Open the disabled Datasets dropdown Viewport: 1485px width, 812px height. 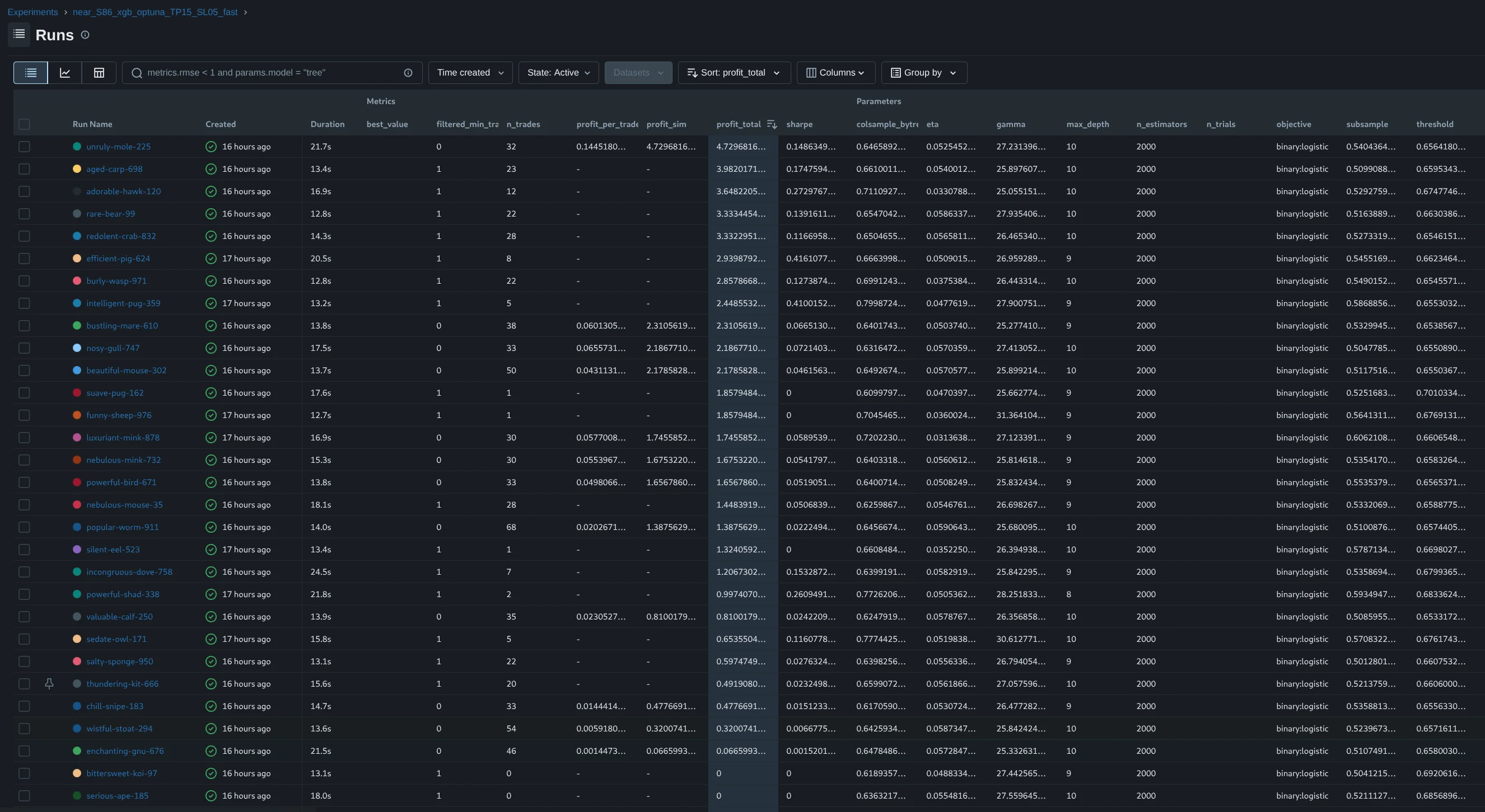click(638, 73)
